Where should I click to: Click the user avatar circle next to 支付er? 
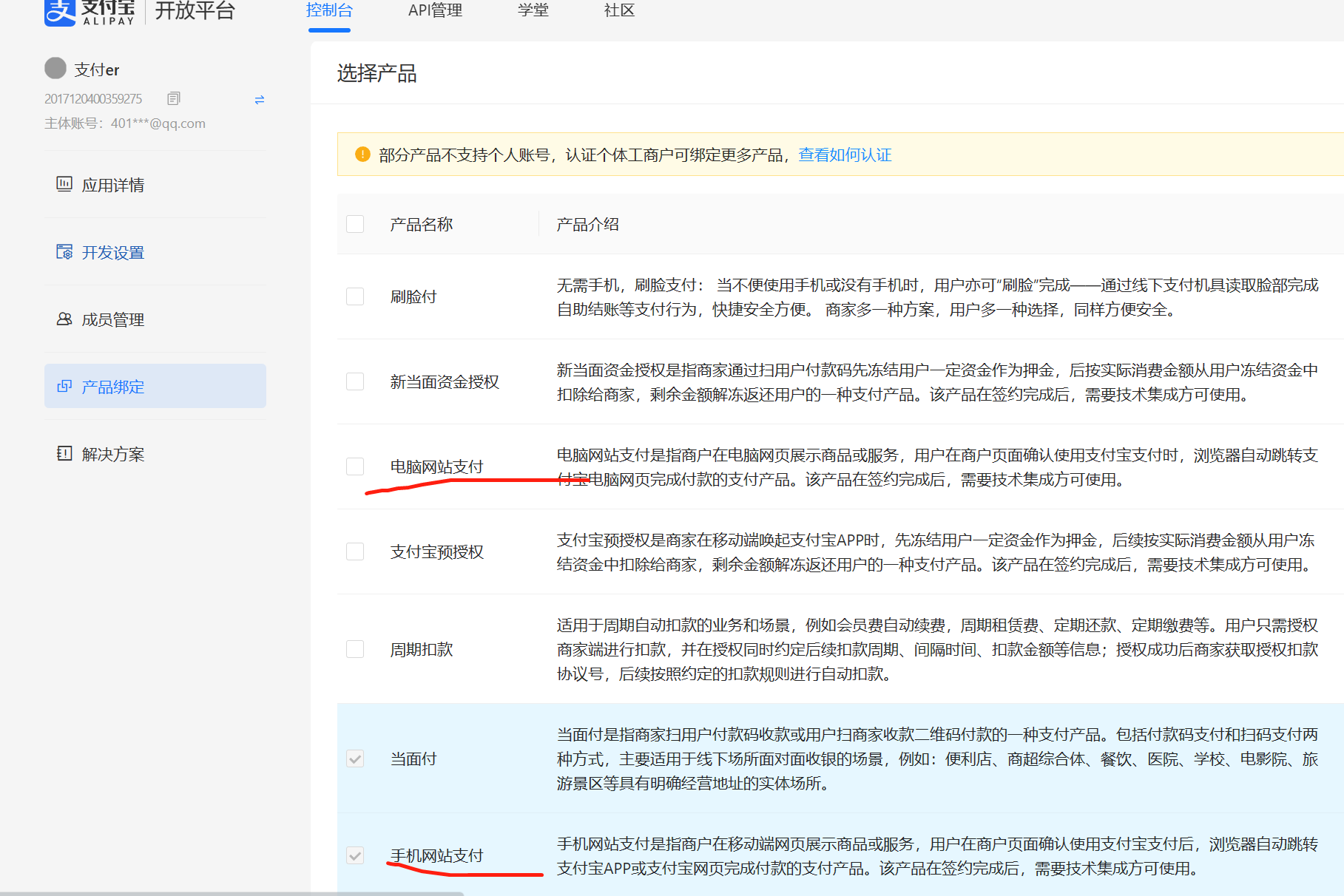click(55, 68)
